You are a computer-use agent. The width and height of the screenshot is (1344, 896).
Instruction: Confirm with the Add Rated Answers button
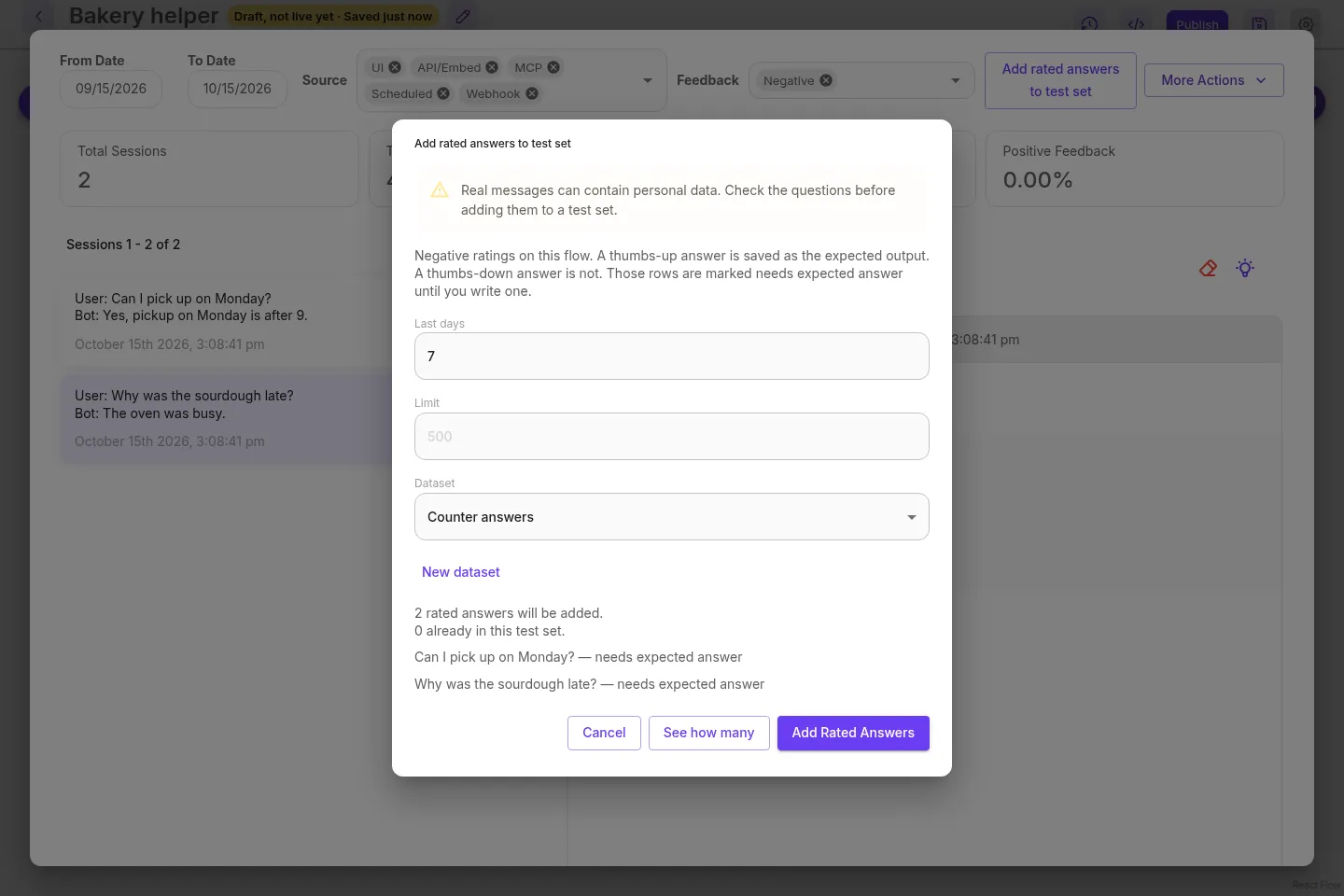853,733
